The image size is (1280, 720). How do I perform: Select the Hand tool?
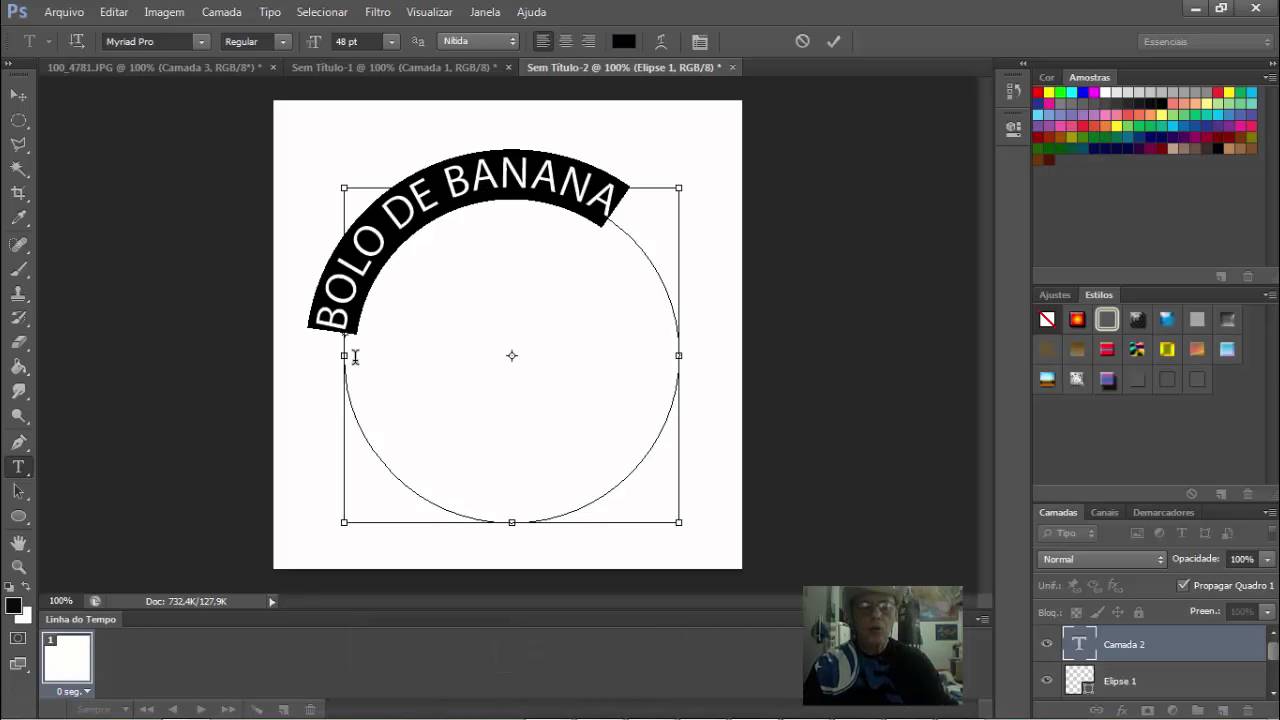click(18, 542)
